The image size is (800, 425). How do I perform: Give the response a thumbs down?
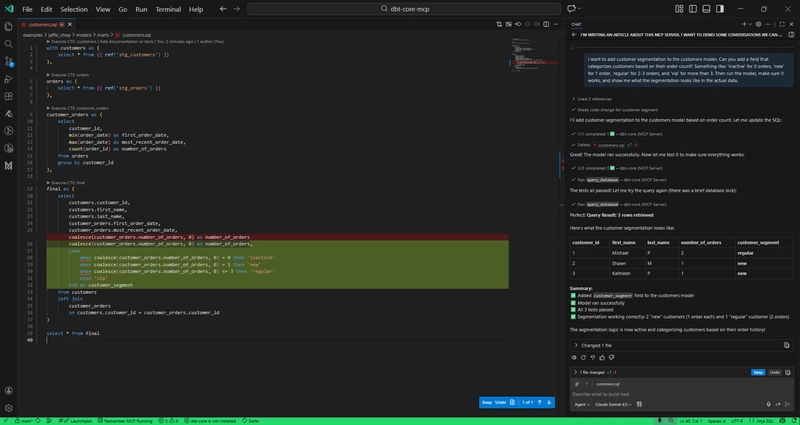pos(611,358)
